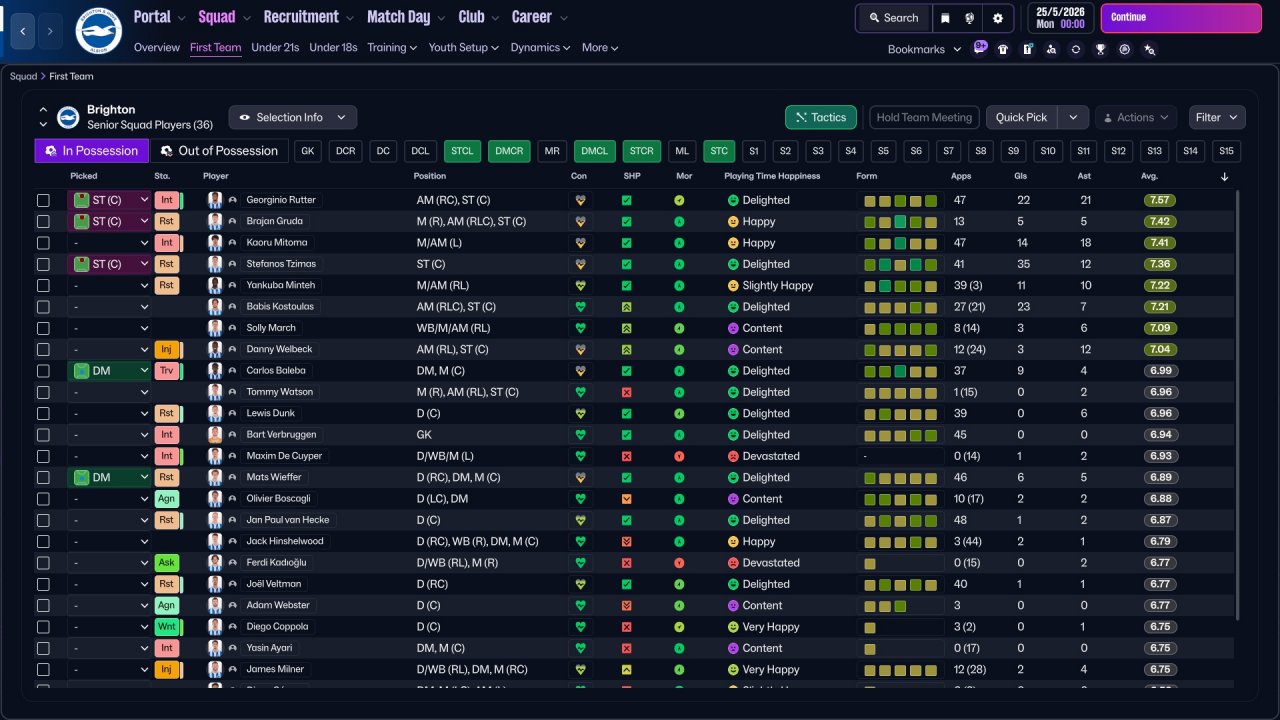Open the Filter dropdown
1280x720 pixels.
[1216, 117]
